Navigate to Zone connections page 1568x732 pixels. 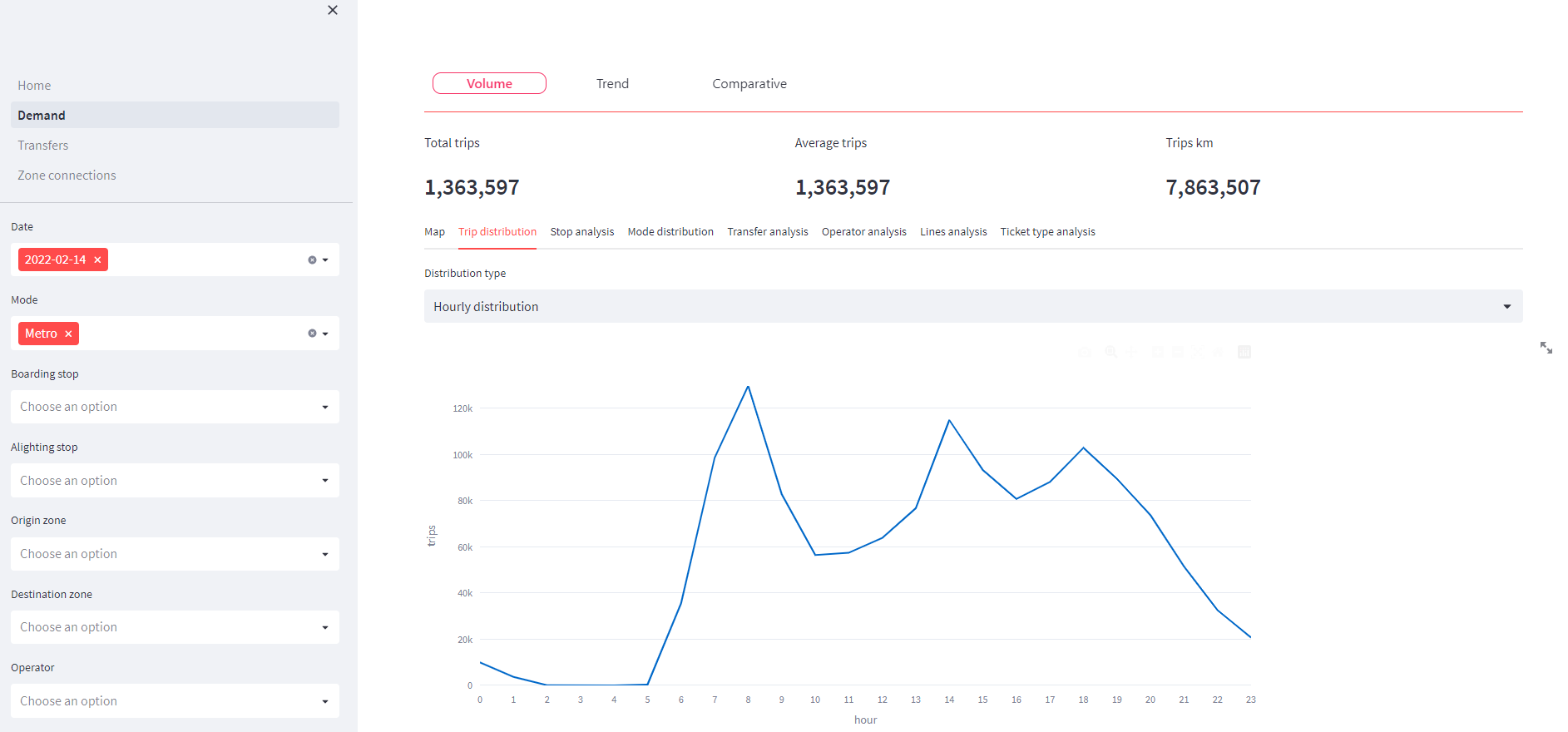tap(67, 176)
